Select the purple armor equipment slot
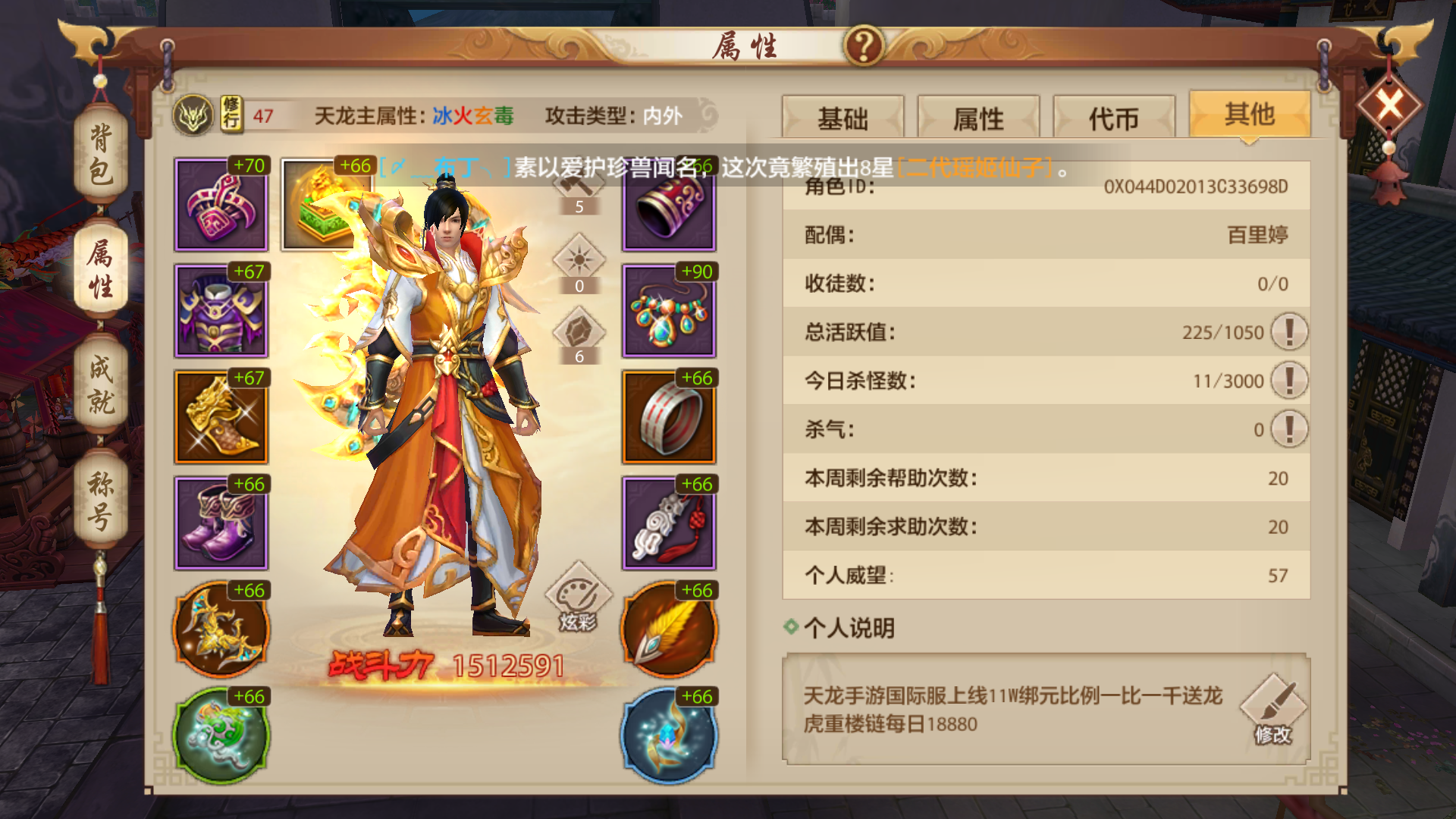Viewport: 1456px width, 819px height. coord(221,311)
